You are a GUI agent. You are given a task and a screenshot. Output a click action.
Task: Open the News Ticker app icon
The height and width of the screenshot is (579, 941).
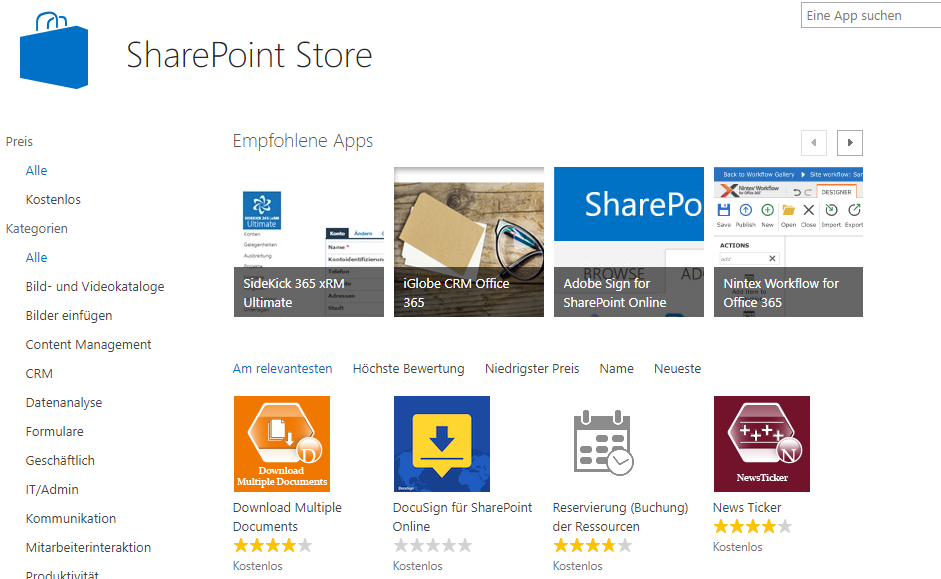pyautogui.click(x=761, y=443)
